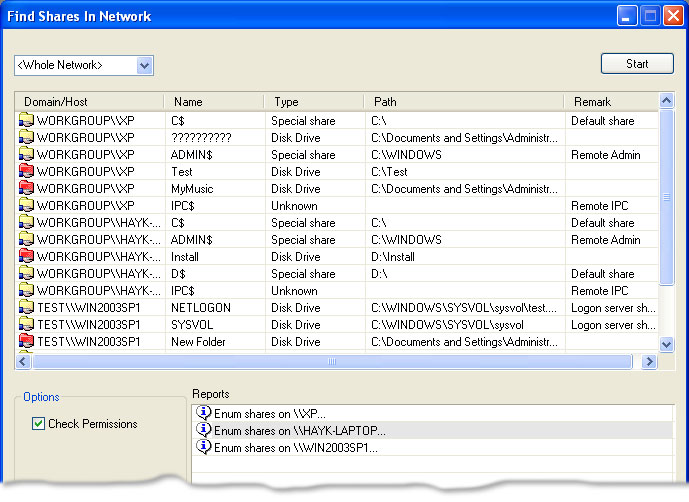Sort by the Remark column header
This screenshot has height=502, width=689.
(612, 102)
